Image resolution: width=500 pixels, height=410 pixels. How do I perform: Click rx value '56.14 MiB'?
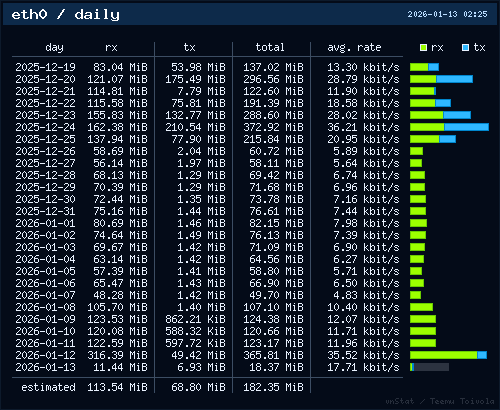click(120, 163)
